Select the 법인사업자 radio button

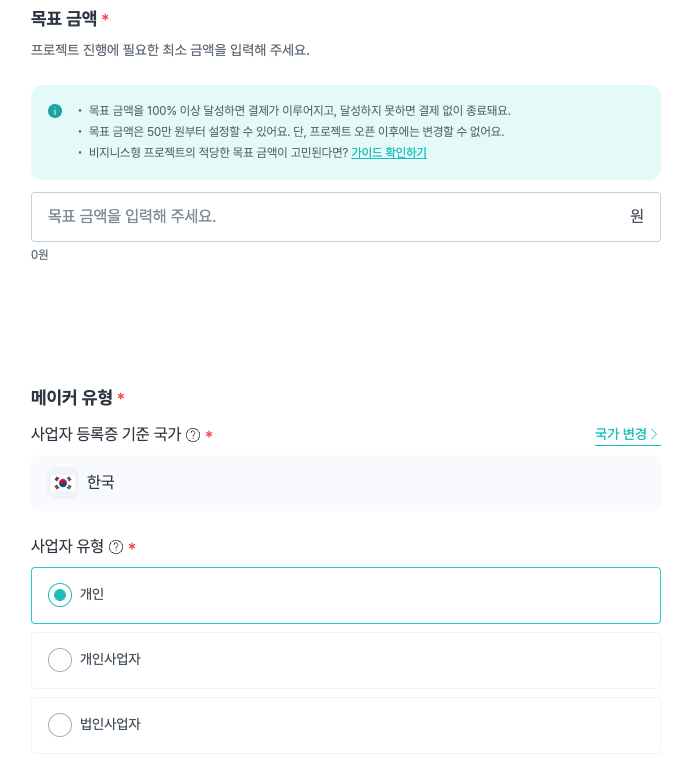60,725
